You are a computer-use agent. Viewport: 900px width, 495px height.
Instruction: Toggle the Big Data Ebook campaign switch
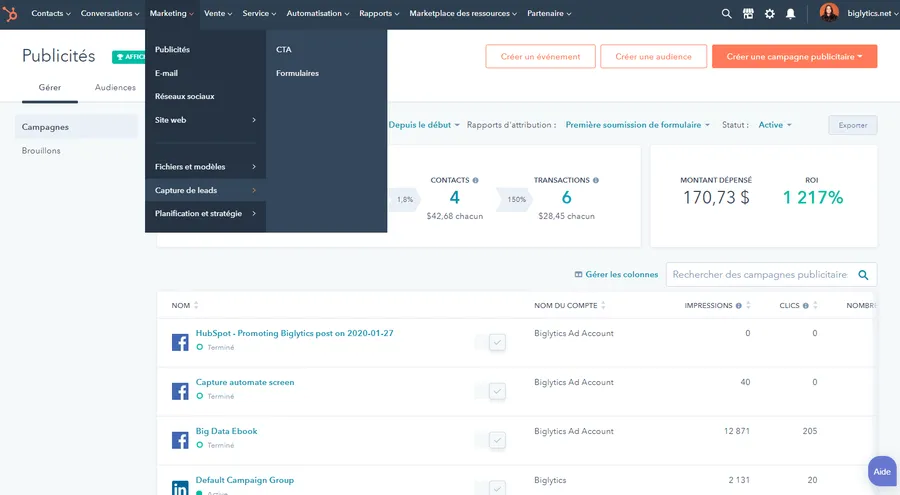pyautogui.click(x=496, y=440)
